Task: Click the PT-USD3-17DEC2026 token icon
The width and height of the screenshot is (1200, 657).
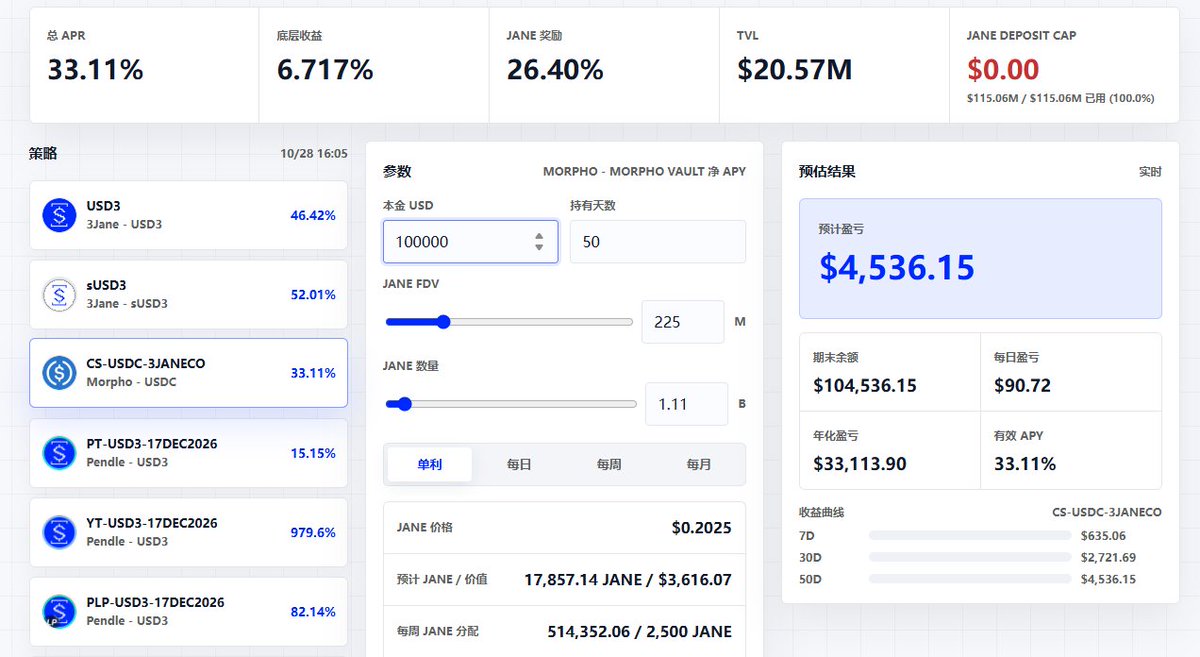Action: click(x=59, y=453)
